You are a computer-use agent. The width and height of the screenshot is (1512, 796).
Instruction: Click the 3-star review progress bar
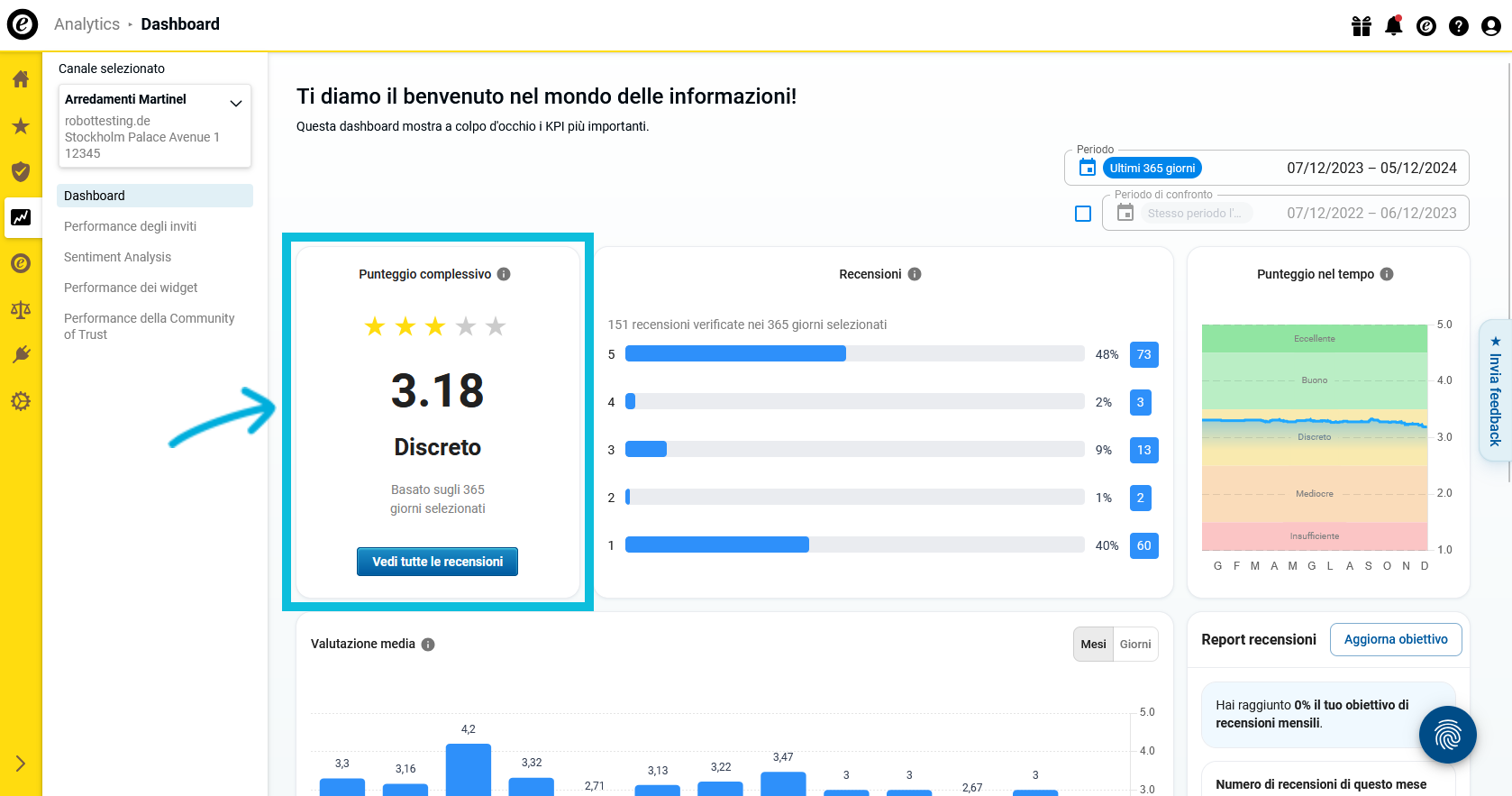[855, 449]
